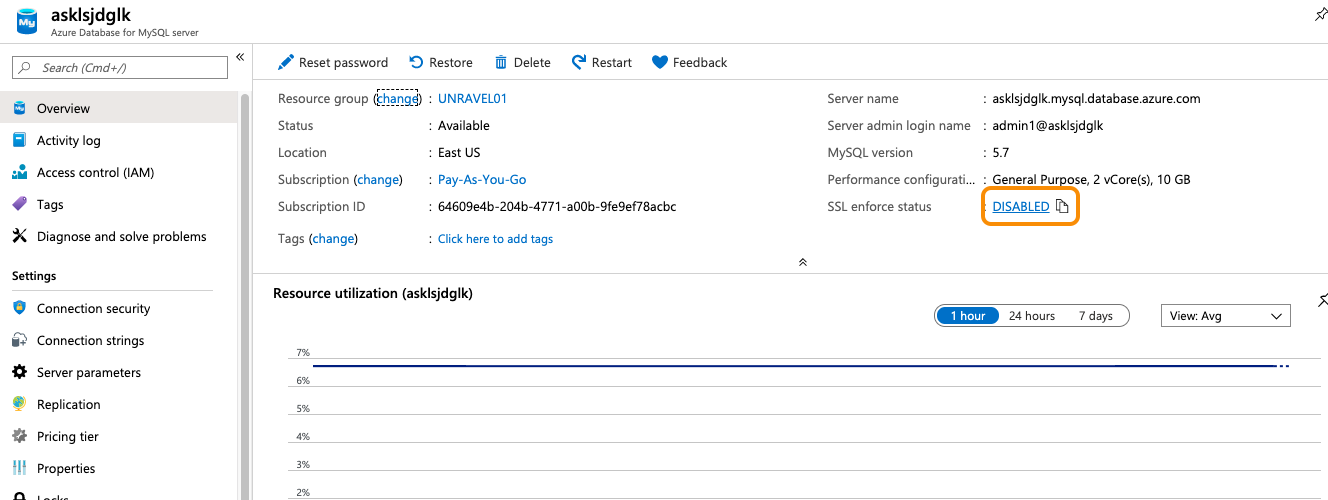1328x500 pixels.
Task: Click change link next to Tags
Action: click(x=333, y=239)
